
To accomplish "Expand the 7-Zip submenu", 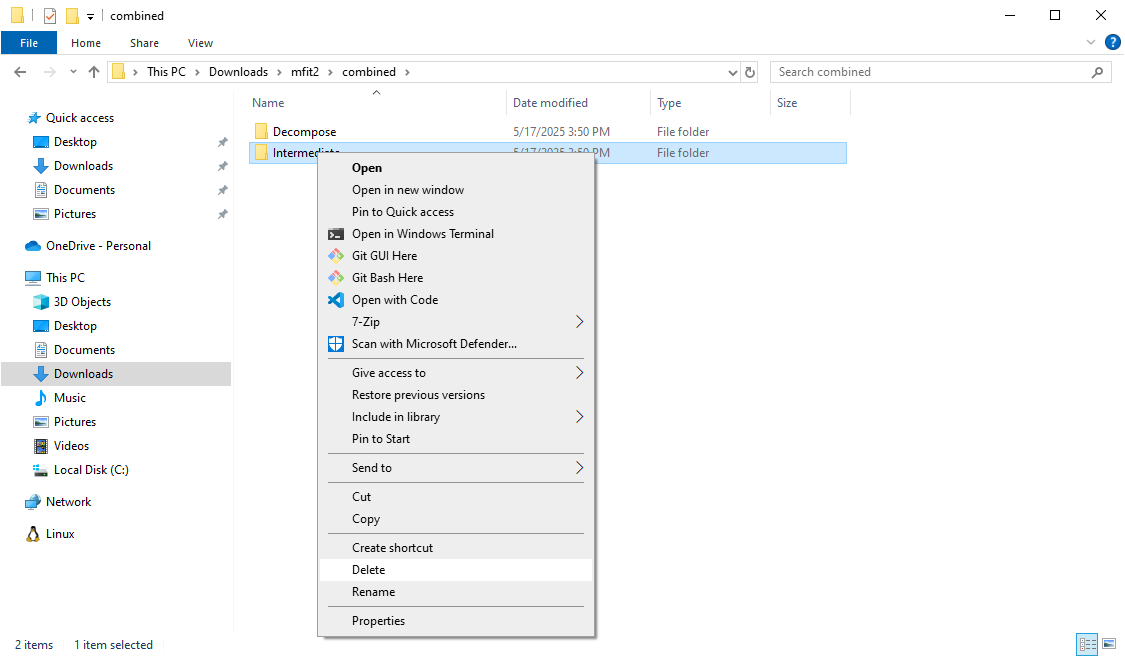I will click(x=578, y=321).
